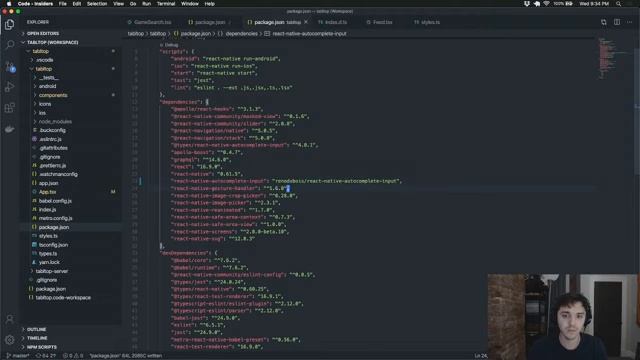Screen dimensions: 640x360
Task: Click the Open Changes icon in editor toolbar
Action: [603, 22]
